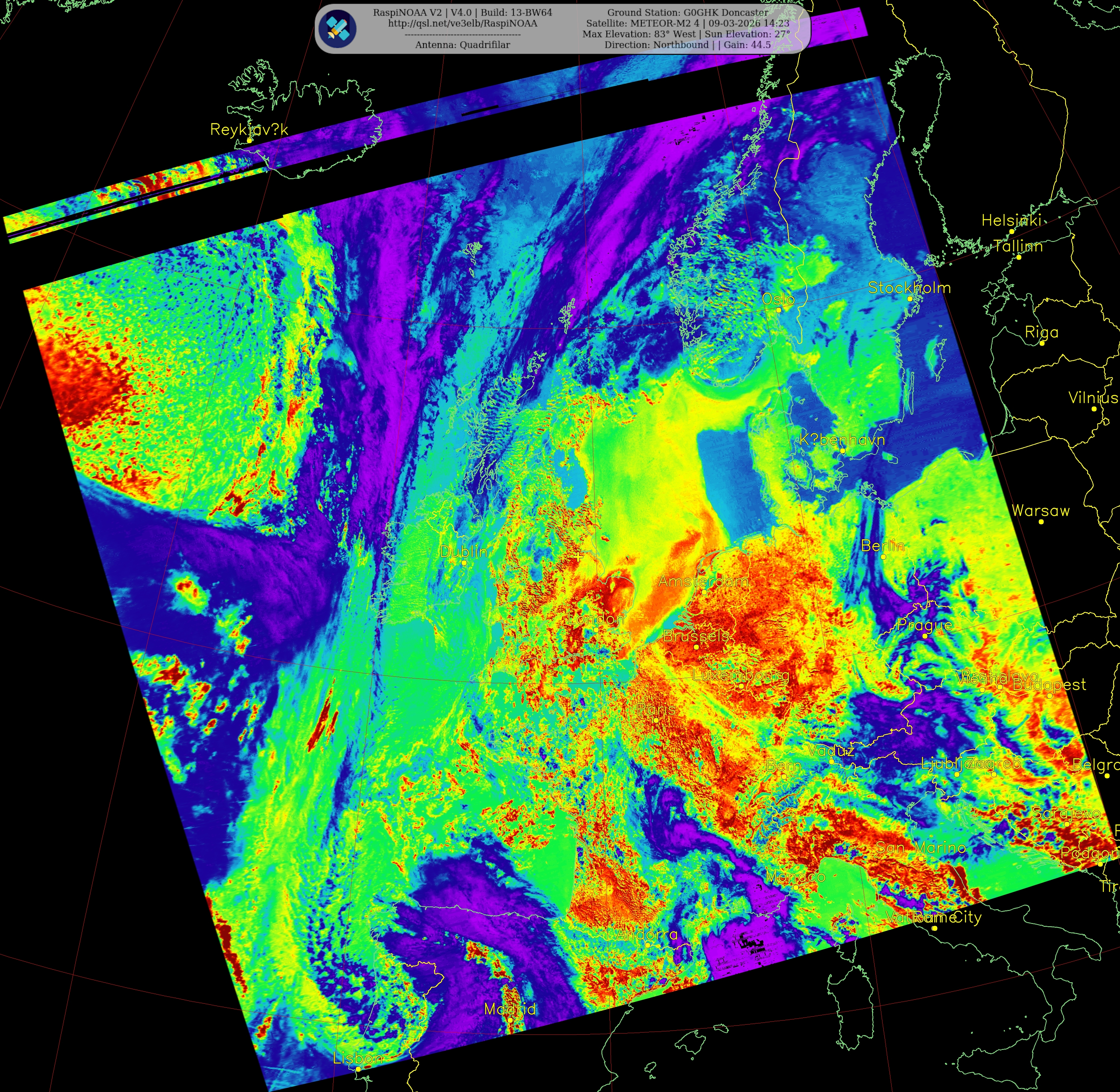1120x1092 pixels.
Task: Select the London city label
Action: 596,618
